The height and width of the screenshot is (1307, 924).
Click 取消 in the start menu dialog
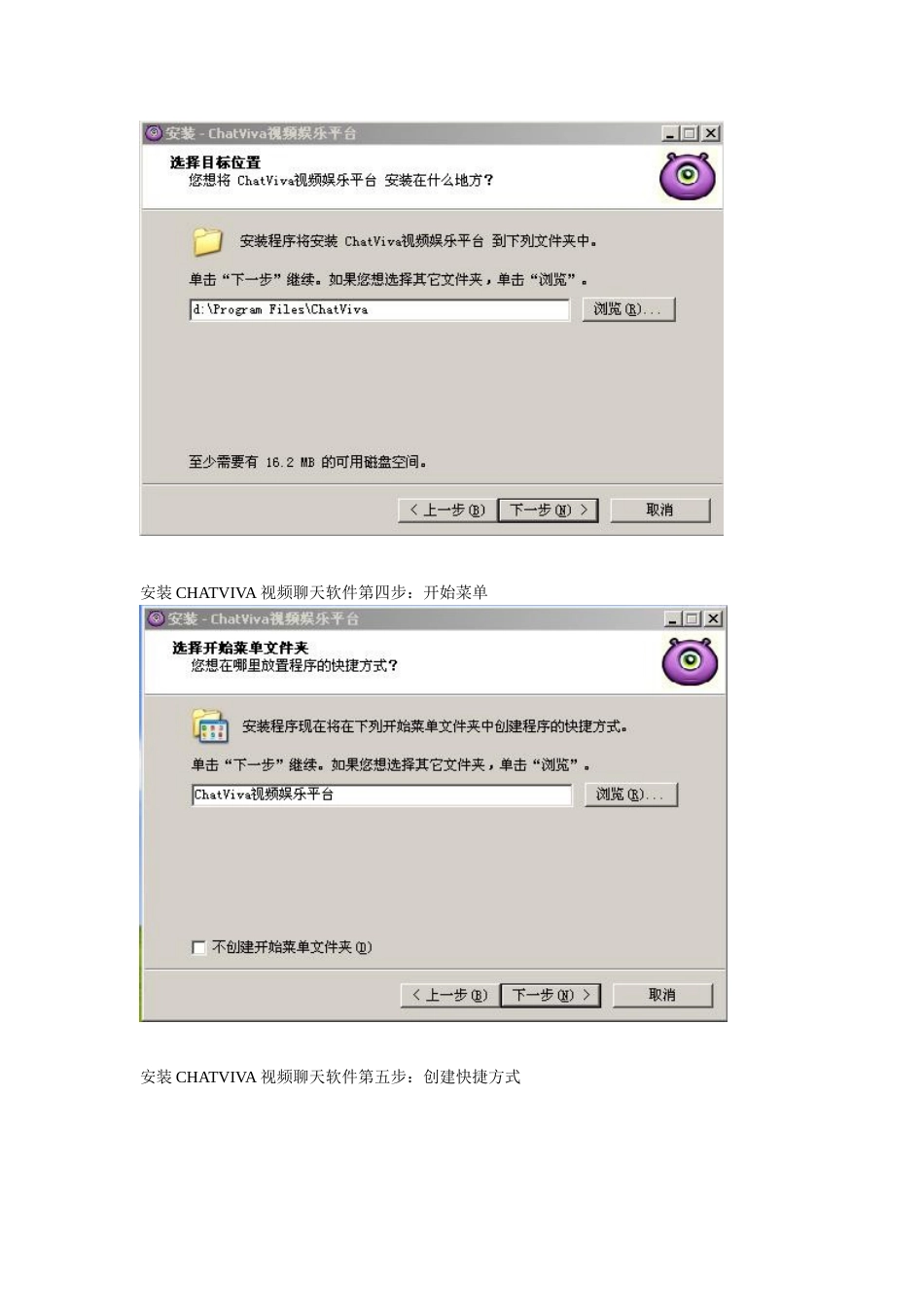coord(663,995)
